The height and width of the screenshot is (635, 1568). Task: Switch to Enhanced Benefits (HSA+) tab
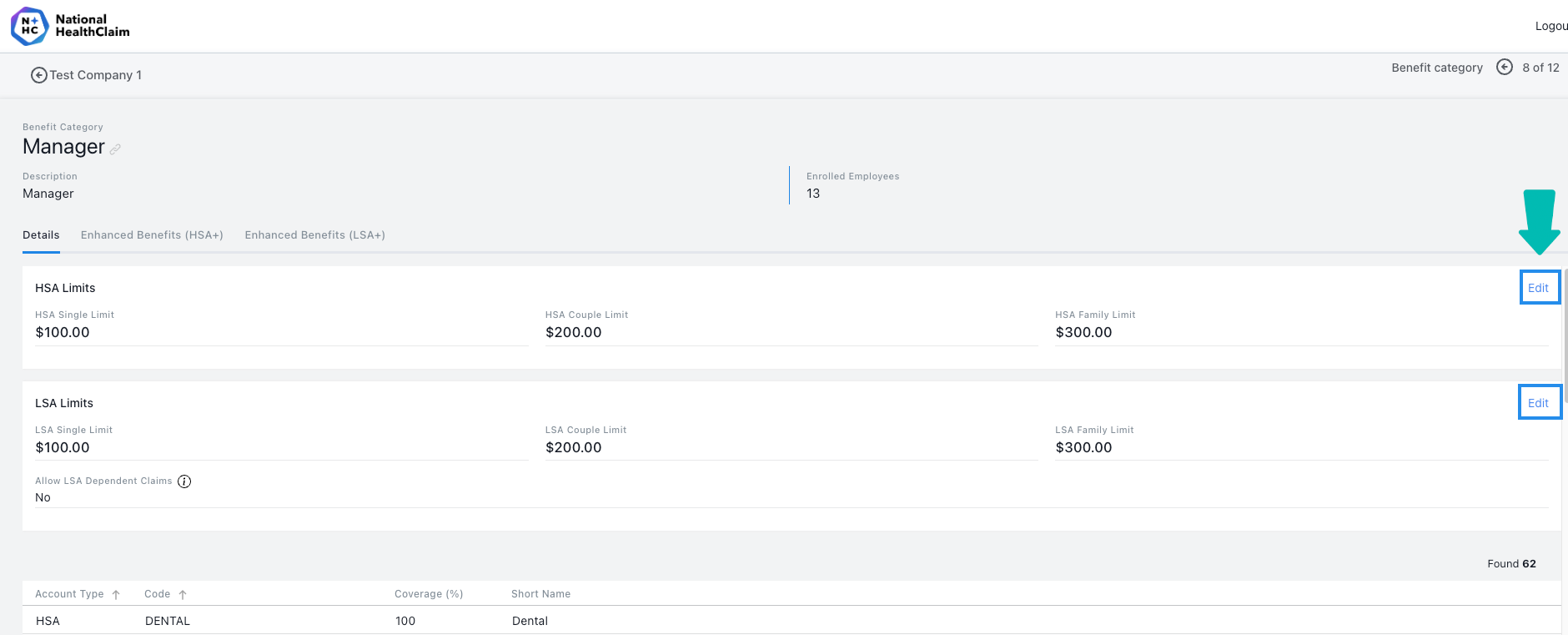152,235
